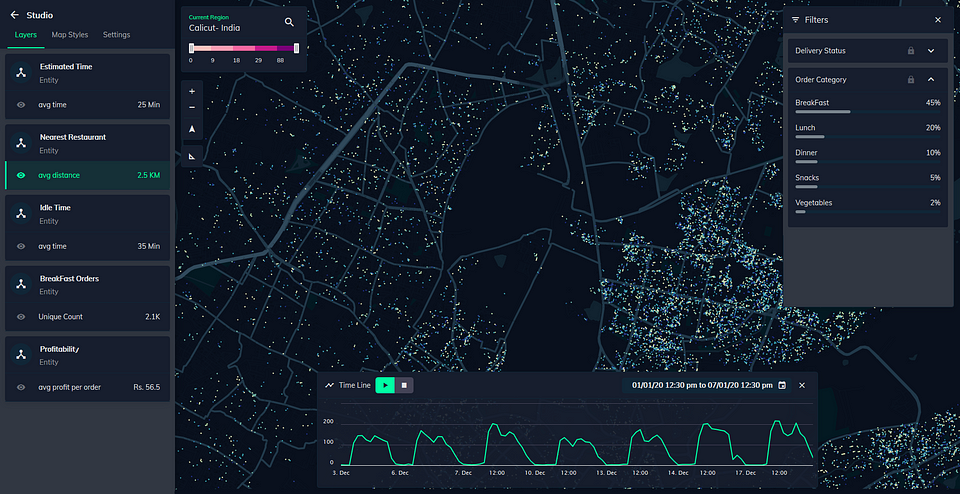Open the Estimated Time layer entity icon
960x494 pixels.
(21, 73)
